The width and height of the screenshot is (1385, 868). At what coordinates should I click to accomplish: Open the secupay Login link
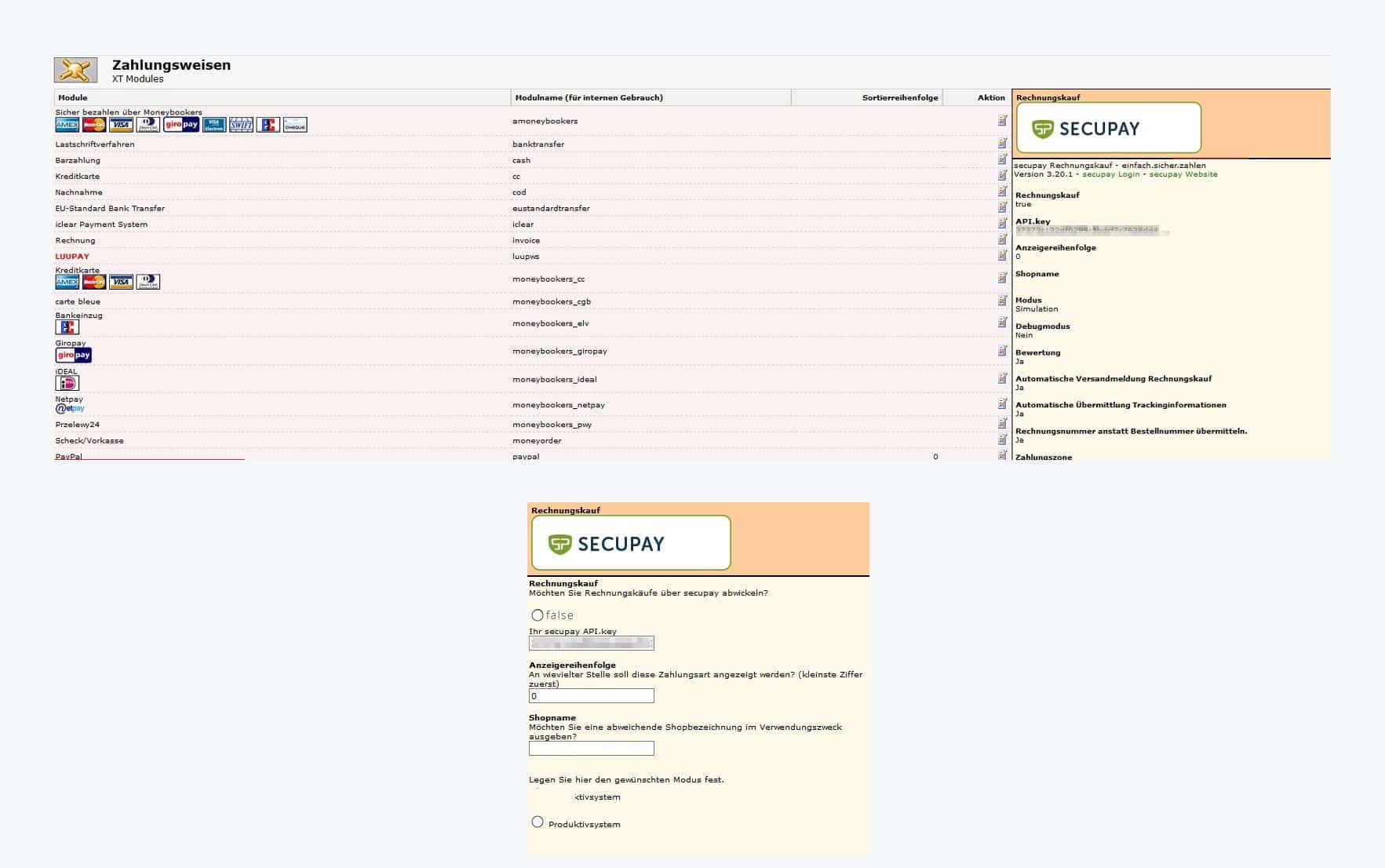tap(1110, 174)
